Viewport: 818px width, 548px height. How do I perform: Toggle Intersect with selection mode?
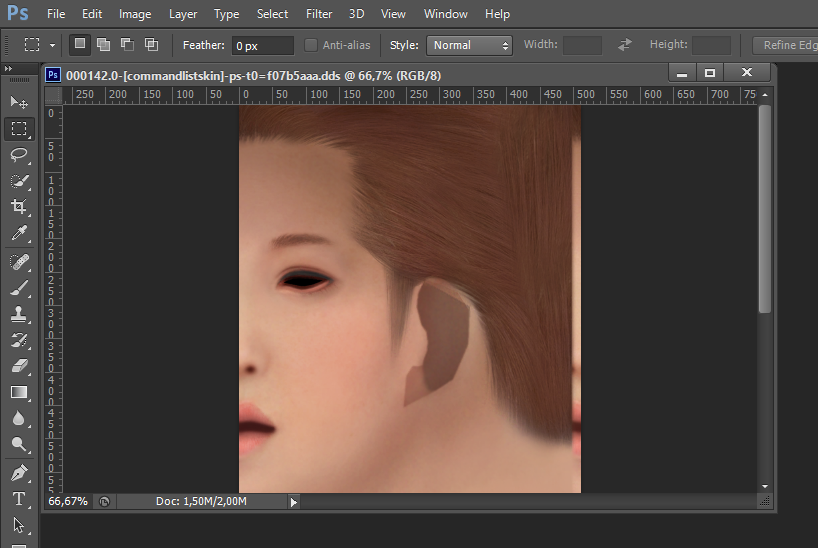(x=151, y=45)
